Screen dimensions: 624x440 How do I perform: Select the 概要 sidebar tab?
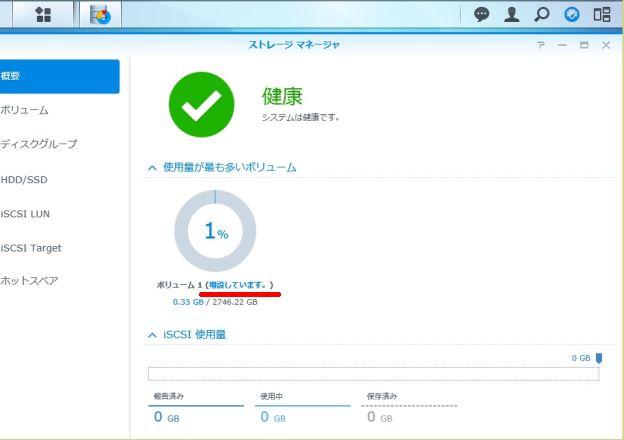pyautogui.click(x=60, y=76)
